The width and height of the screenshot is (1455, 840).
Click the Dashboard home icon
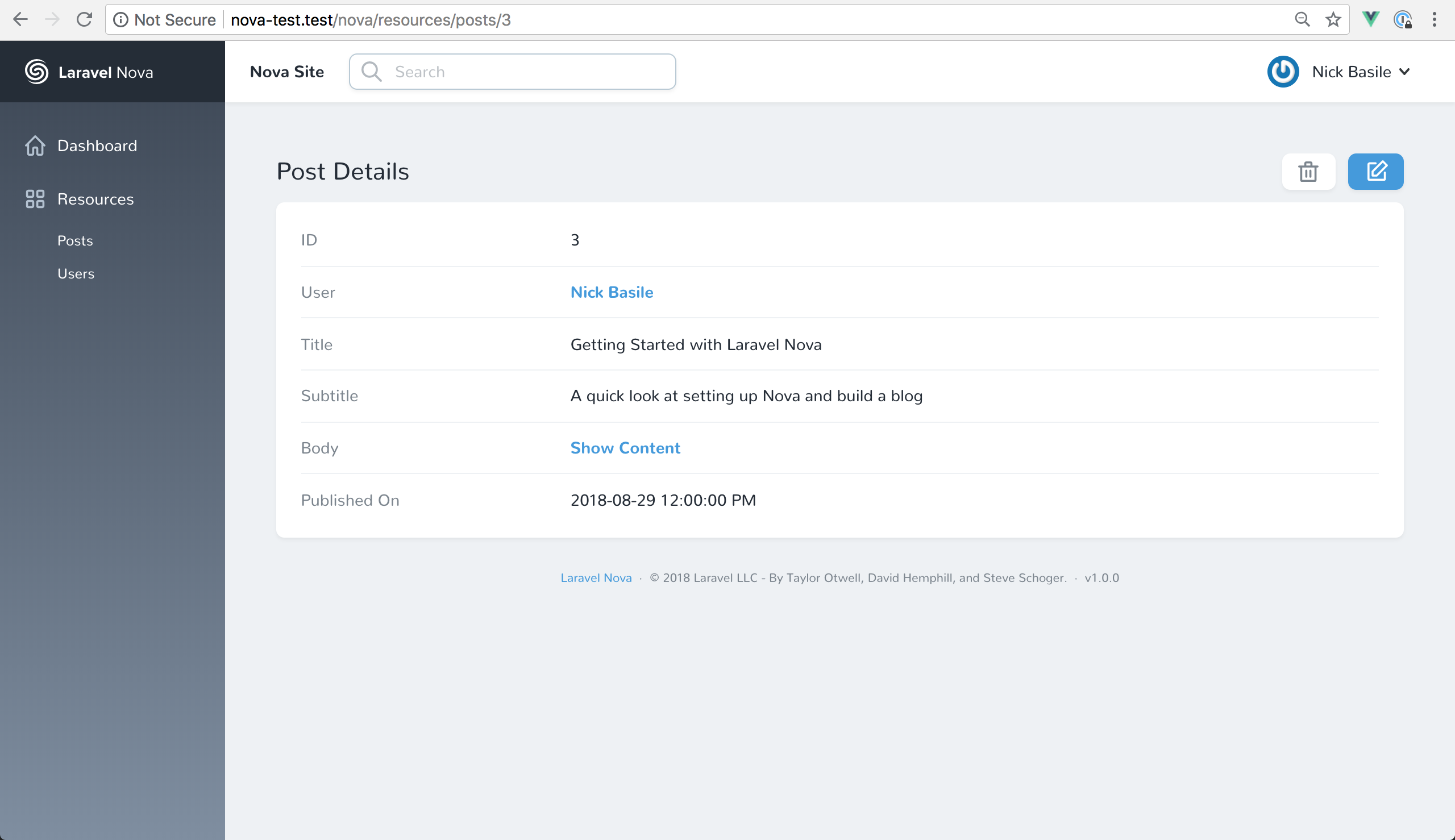pyautogui.click(x=35, y=145)
